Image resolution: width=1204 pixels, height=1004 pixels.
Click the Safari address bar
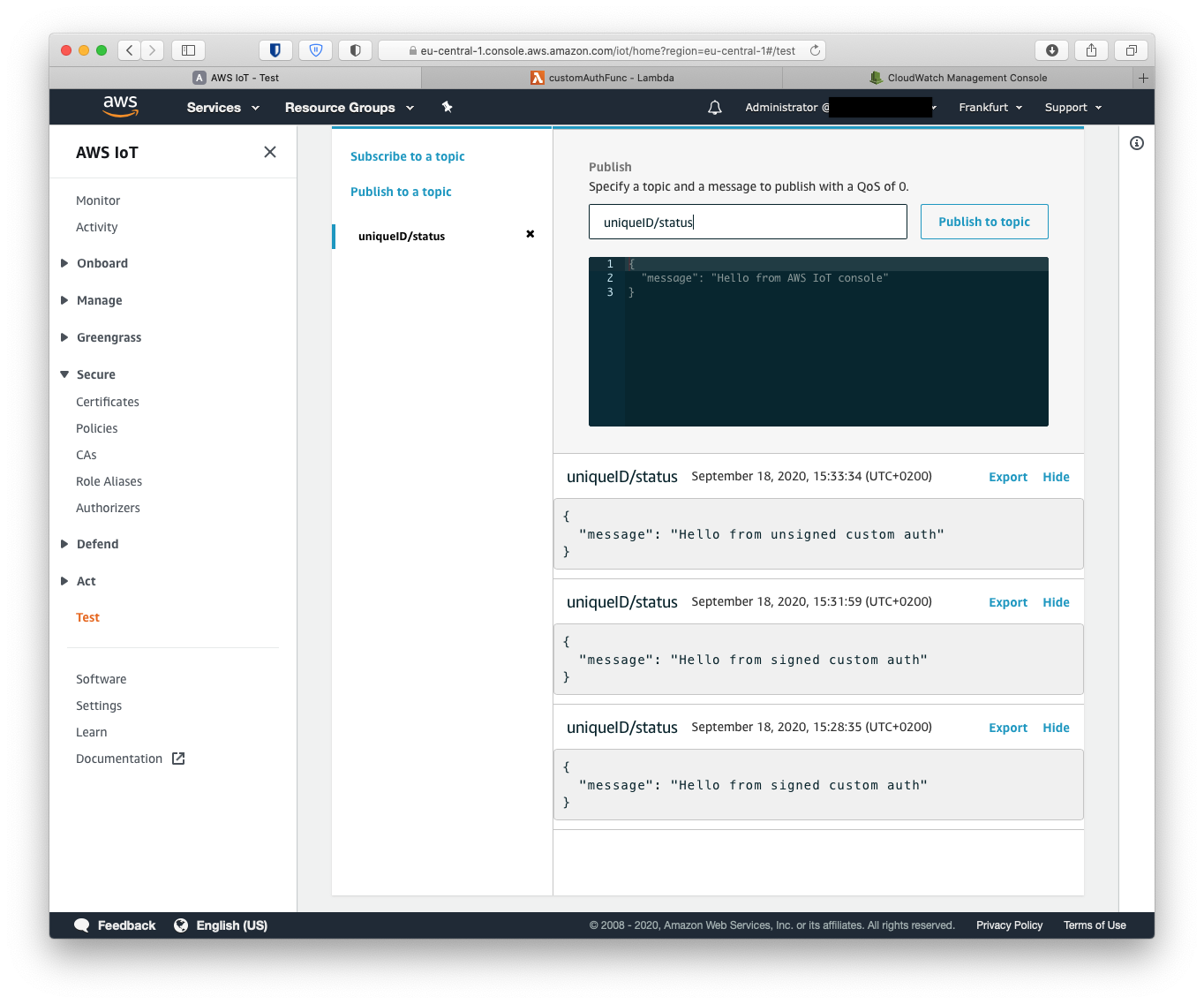coord(602,50)
